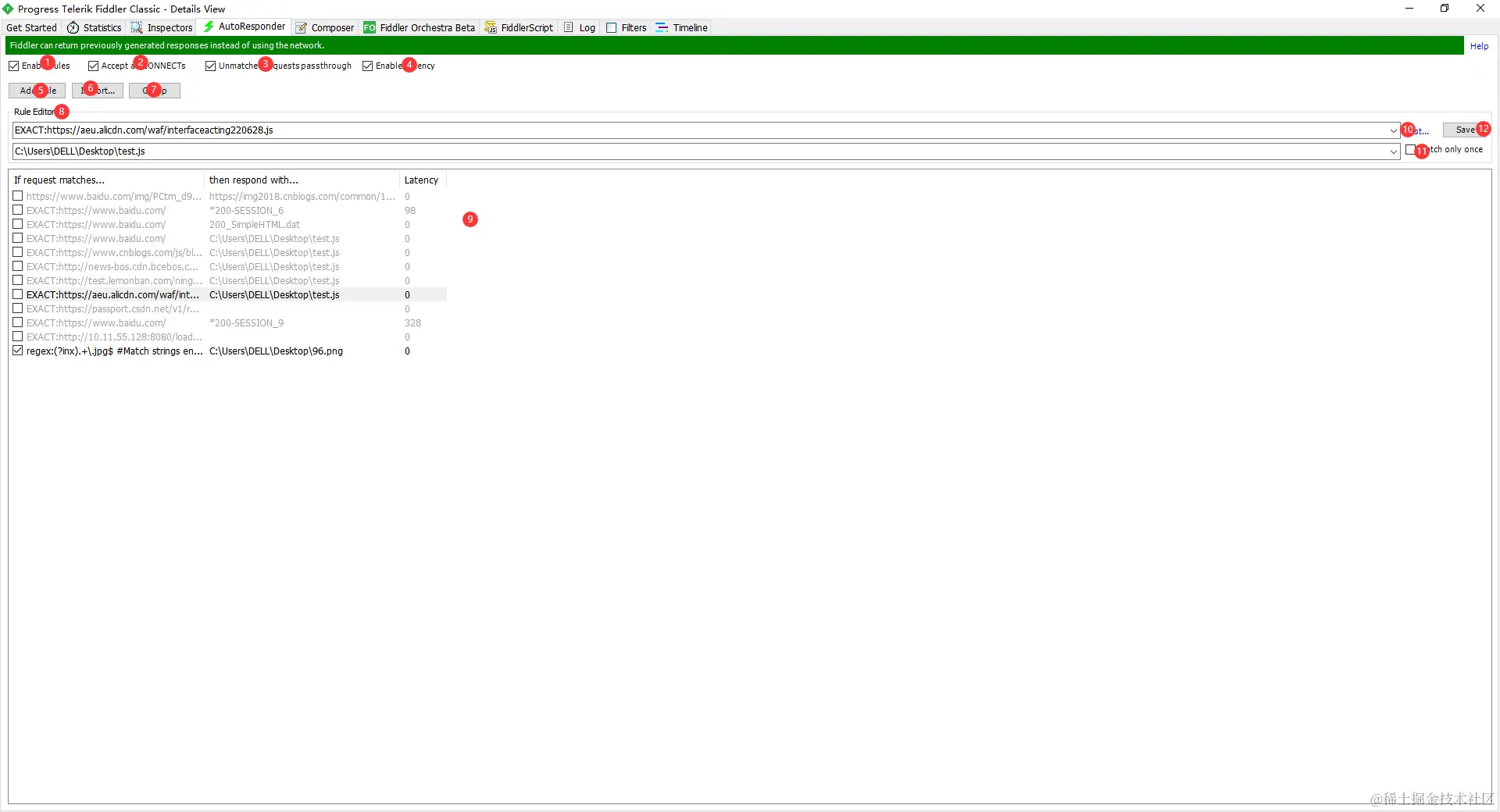The width and height of the screenshot is (1500, 812).
Task: Sort by If request matches column header
Action: (x=106, y=180)
